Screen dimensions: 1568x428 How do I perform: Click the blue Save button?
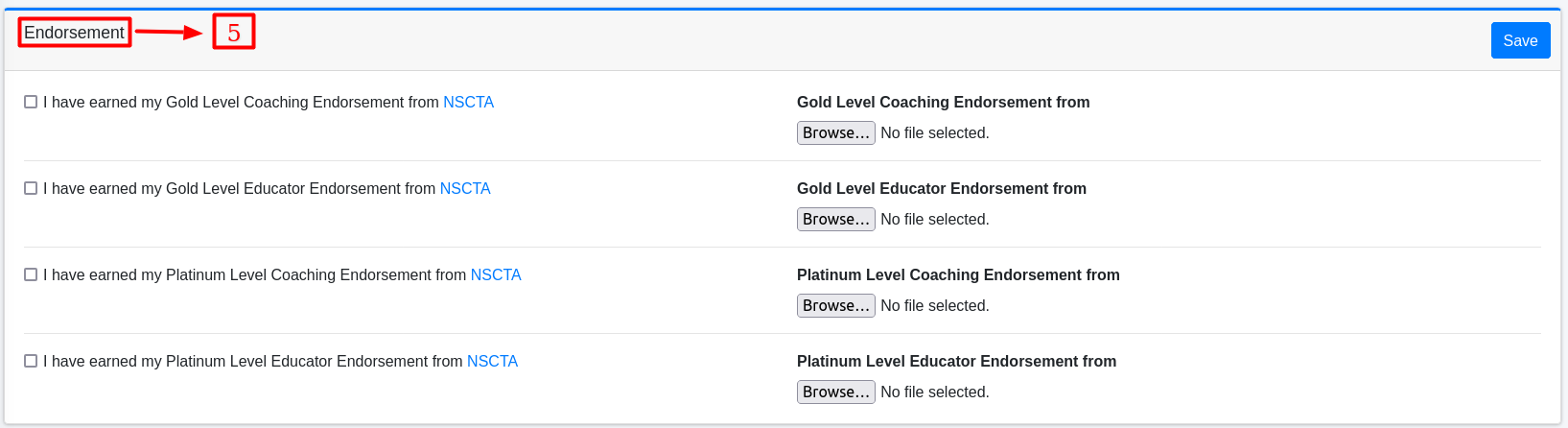1520,40
